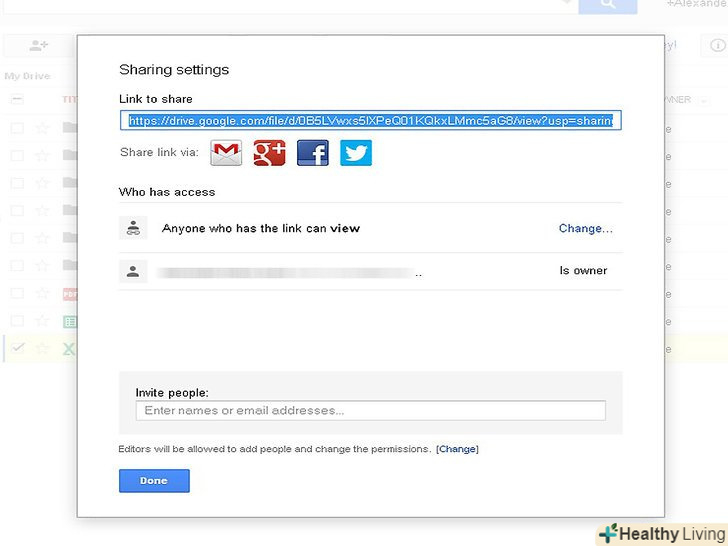Click the Link to share URL field
Viewport: 728px width, 546px height.
pos(370,120)
